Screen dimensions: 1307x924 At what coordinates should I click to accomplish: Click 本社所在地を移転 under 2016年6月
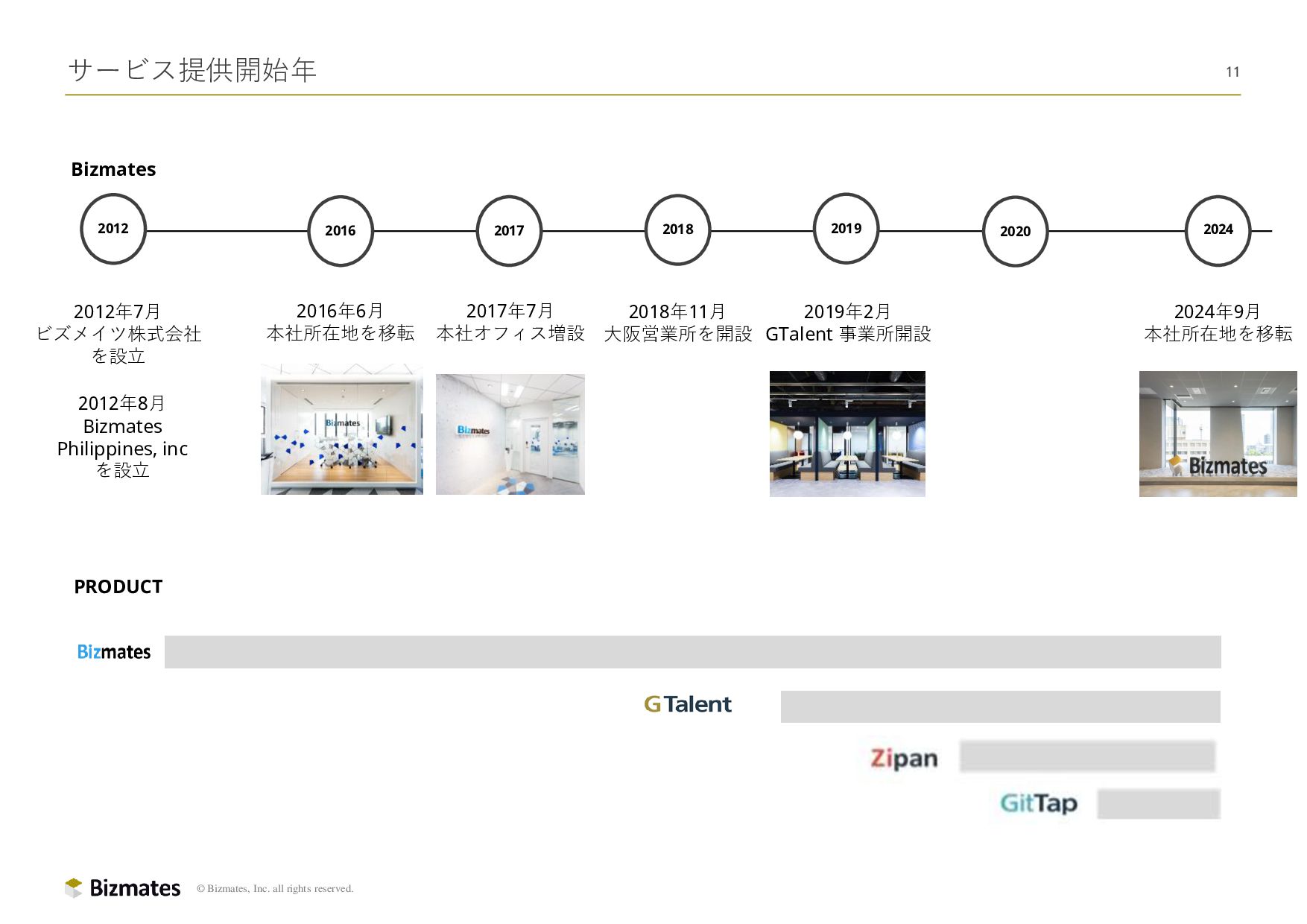click(x=341, y=333)
